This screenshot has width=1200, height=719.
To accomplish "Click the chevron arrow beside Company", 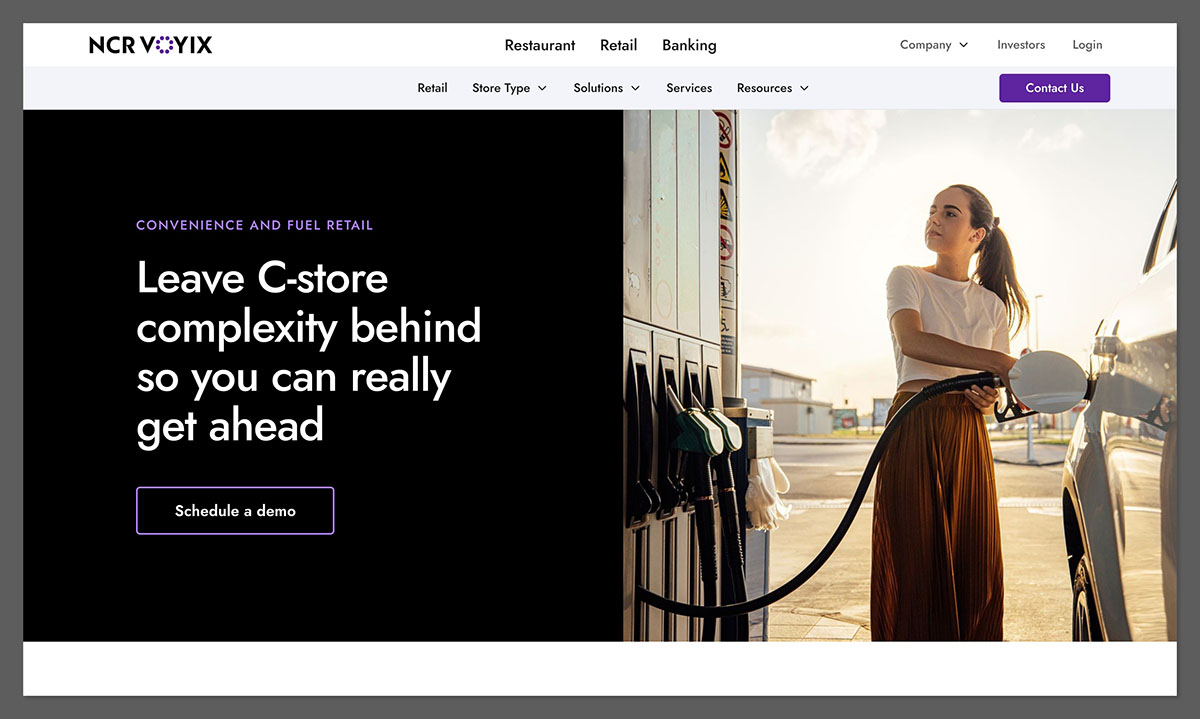I will [964, 45].
